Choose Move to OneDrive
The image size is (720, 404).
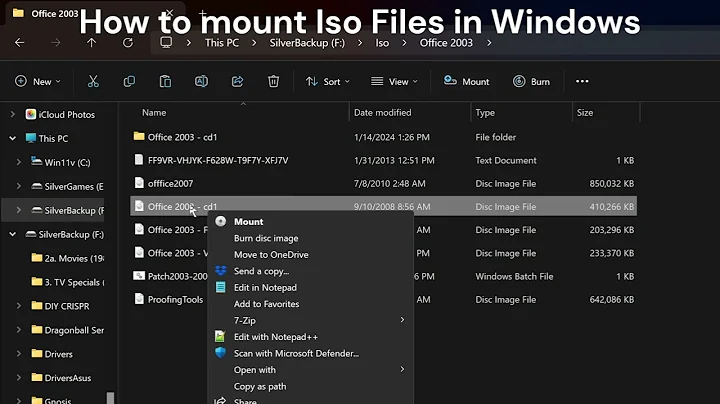[310, 254]
